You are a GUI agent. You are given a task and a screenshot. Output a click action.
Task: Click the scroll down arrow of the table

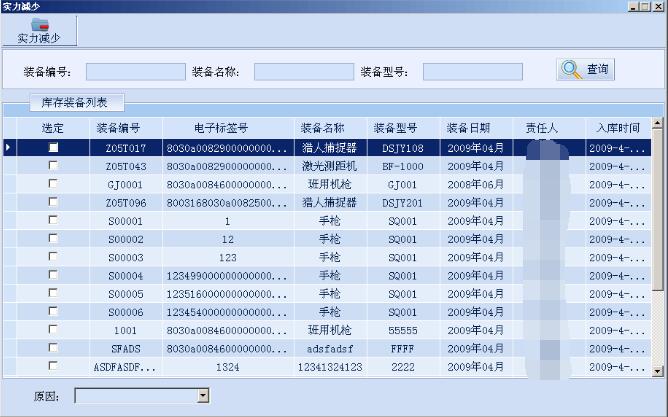point(658,371)
